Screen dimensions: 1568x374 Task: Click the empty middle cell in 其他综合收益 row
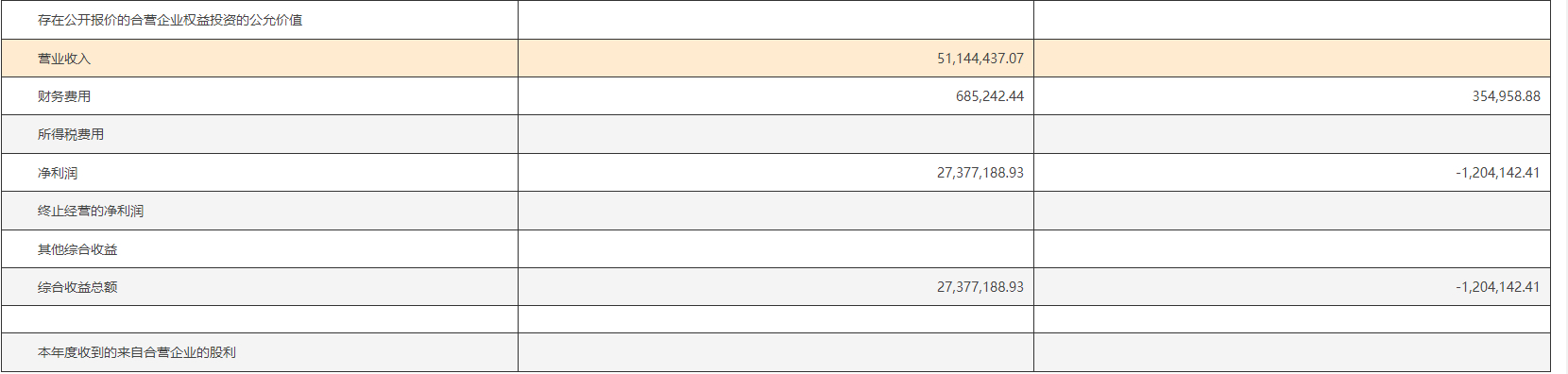pos(775,249)
